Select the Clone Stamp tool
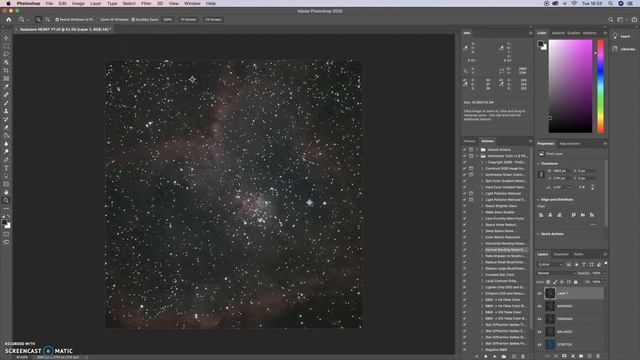Image resolution: width=640 pixels, height=360 pixels. pos(6,111)
